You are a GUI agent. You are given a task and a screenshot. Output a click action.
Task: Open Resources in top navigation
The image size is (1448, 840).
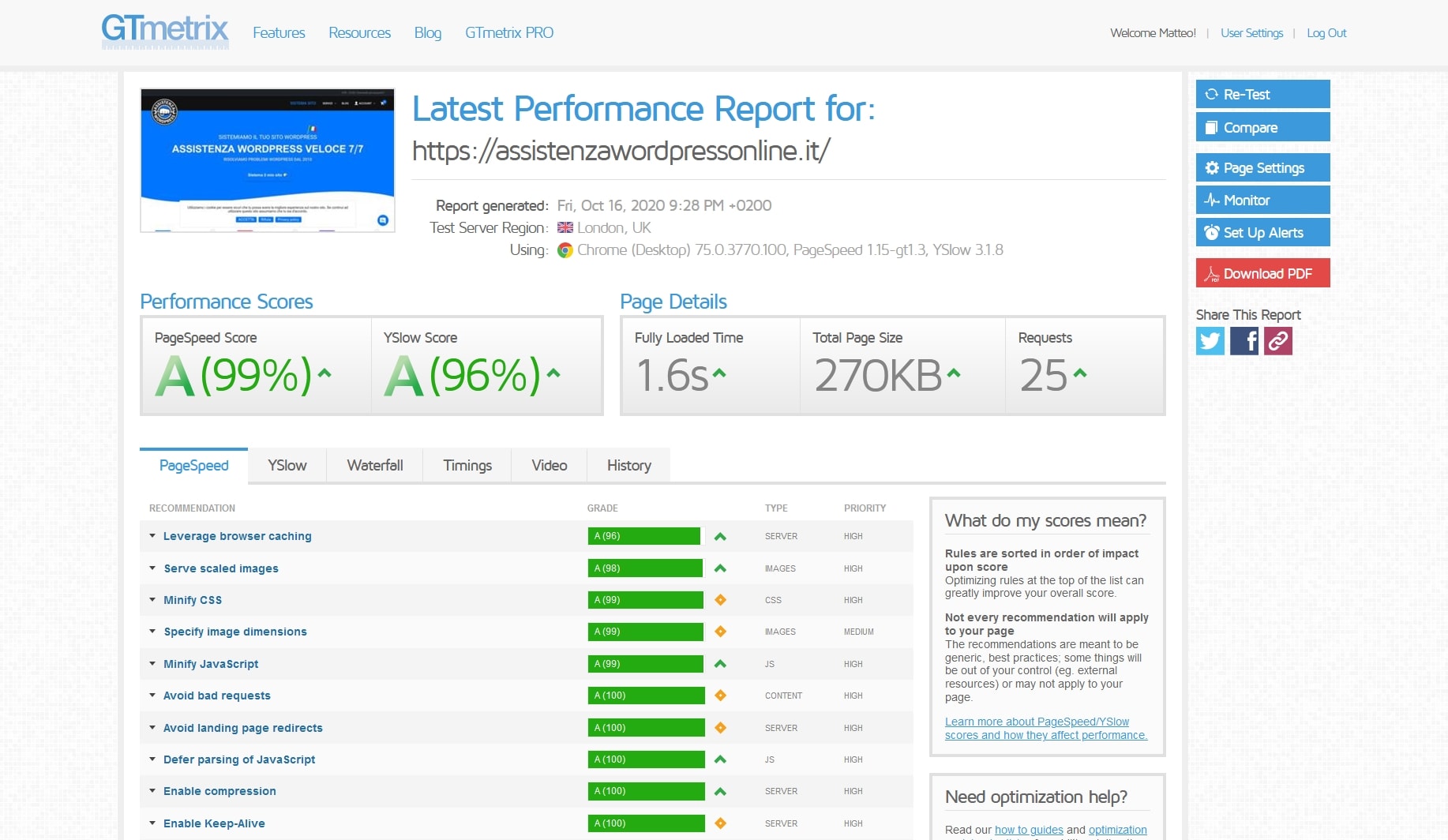(359, 32)
